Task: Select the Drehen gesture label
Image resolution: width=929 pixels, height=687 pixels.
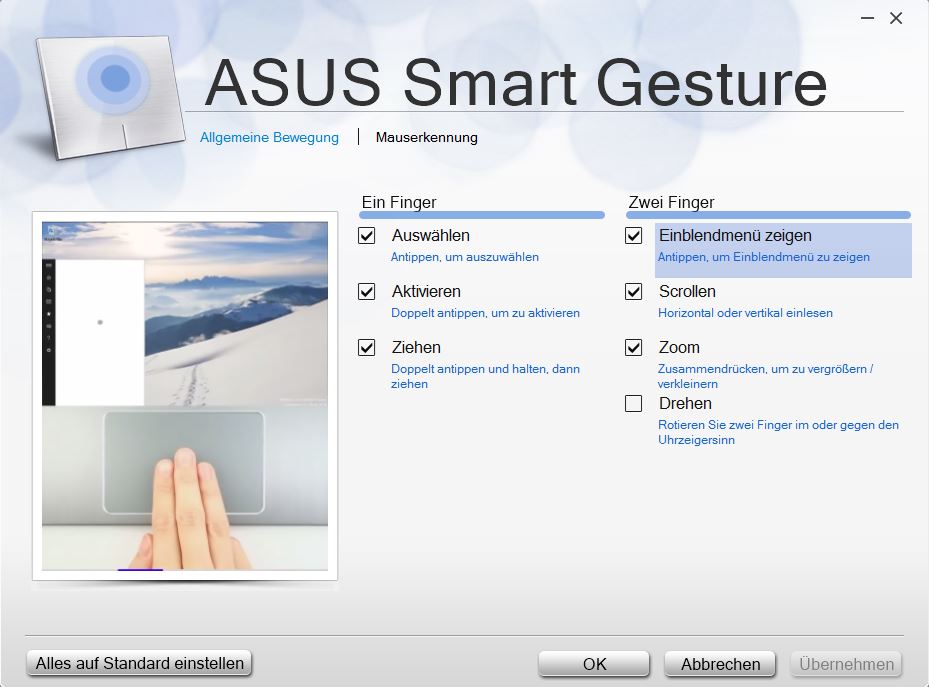Action: tap(685, 403)
